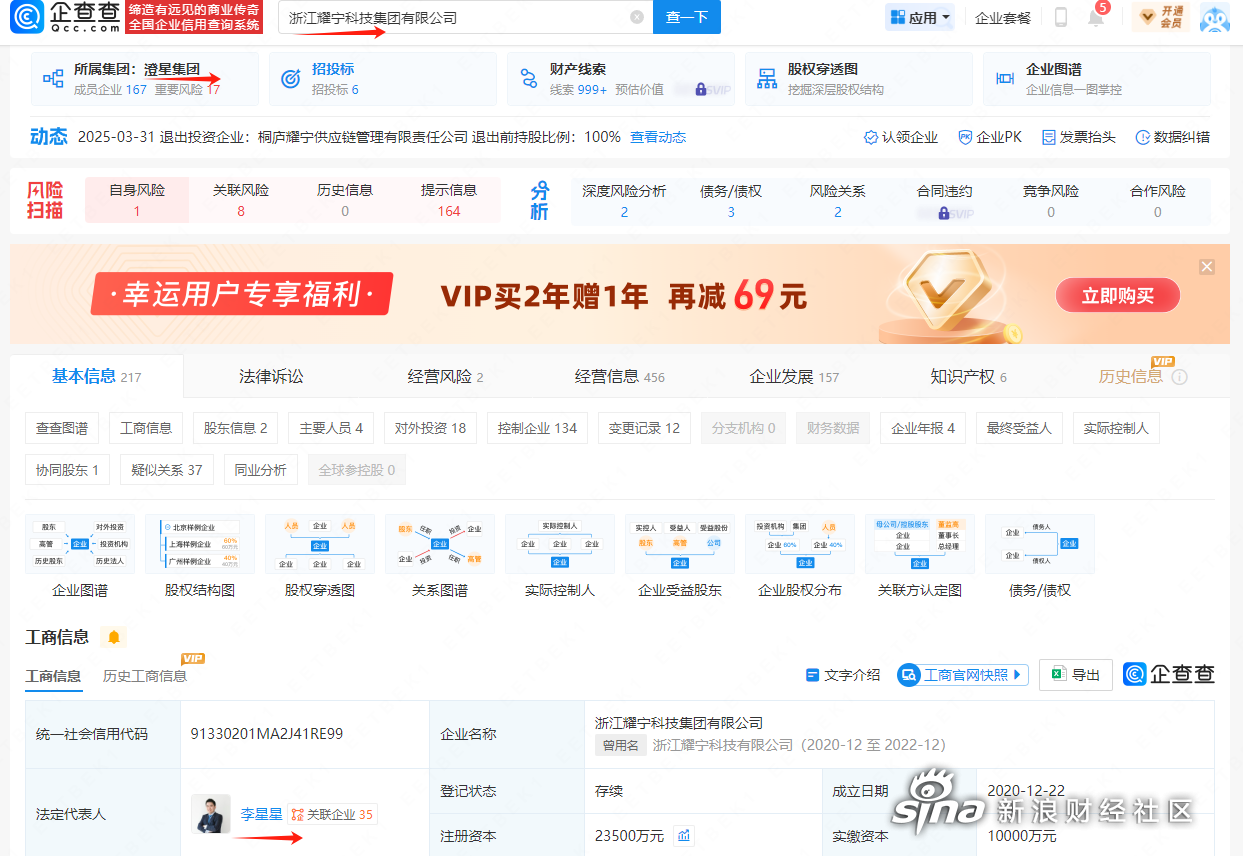
Task: Open the 工商官网快照 button
Action: (x=963, y=675)
